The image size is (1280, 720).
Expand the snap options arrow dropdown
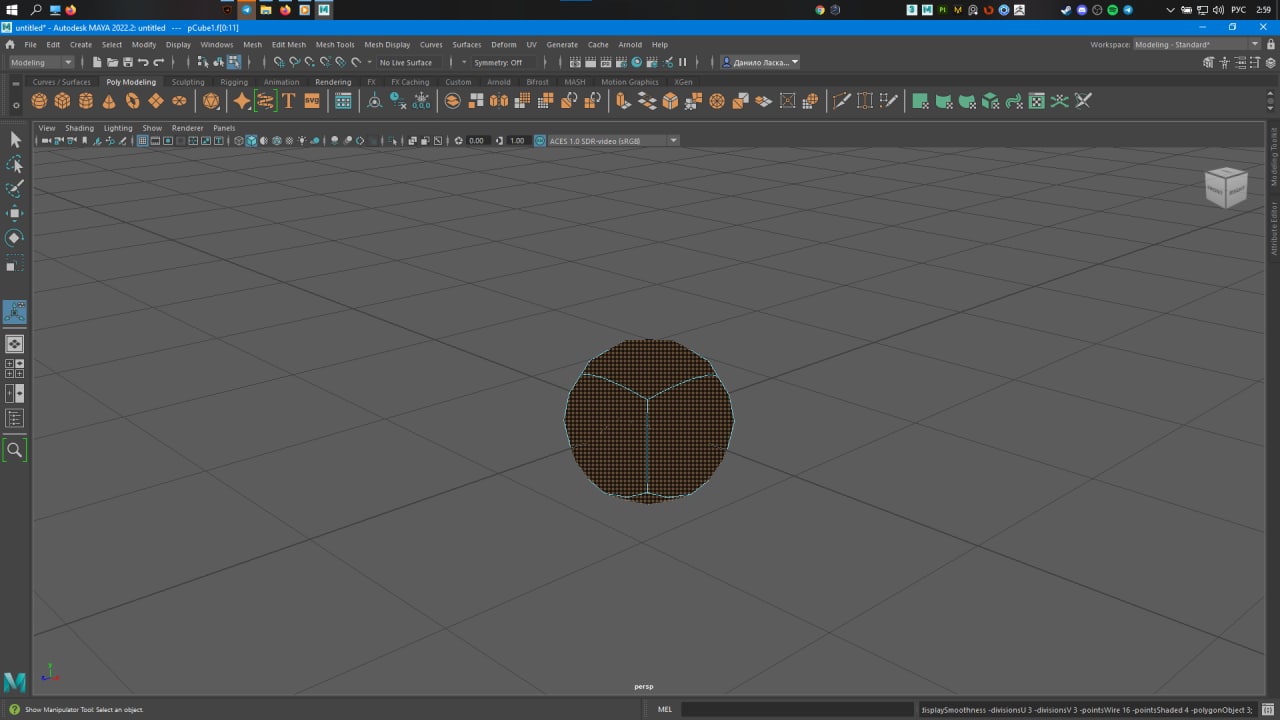(x=369, y=62)
